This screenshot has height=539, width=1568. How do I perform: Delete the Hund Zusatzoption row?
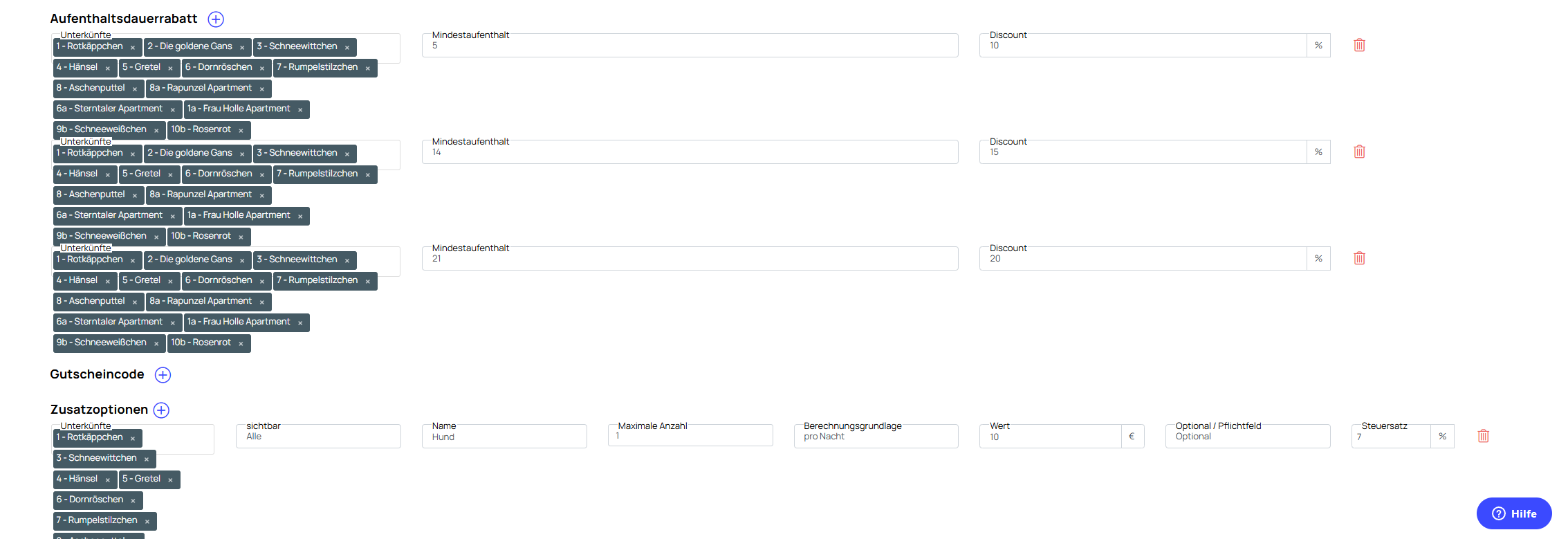tap(1483, 436)
